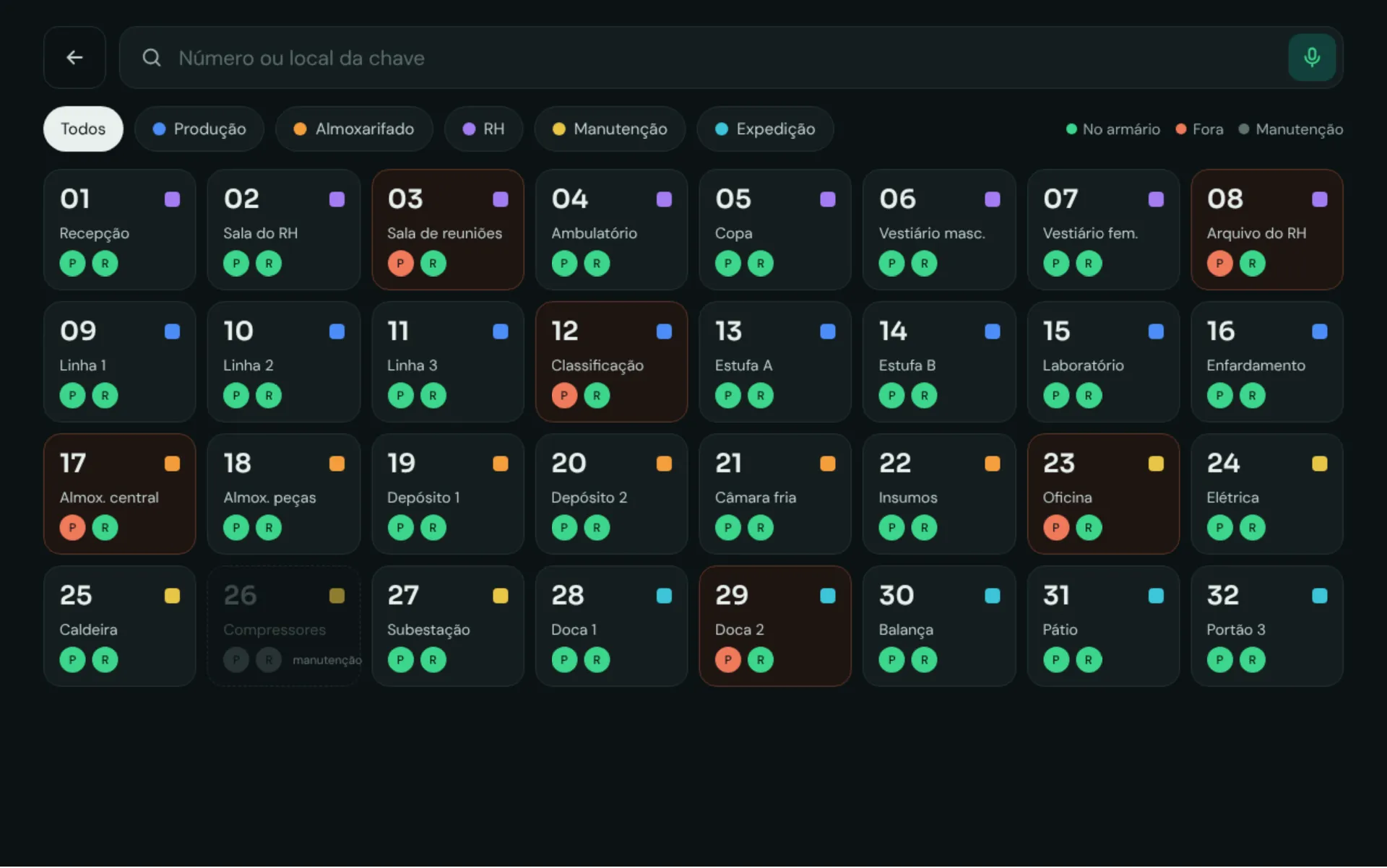Screen dimensions: 1387x868
Task: Filter keys by RH
Action: click(x=483, y=129)
